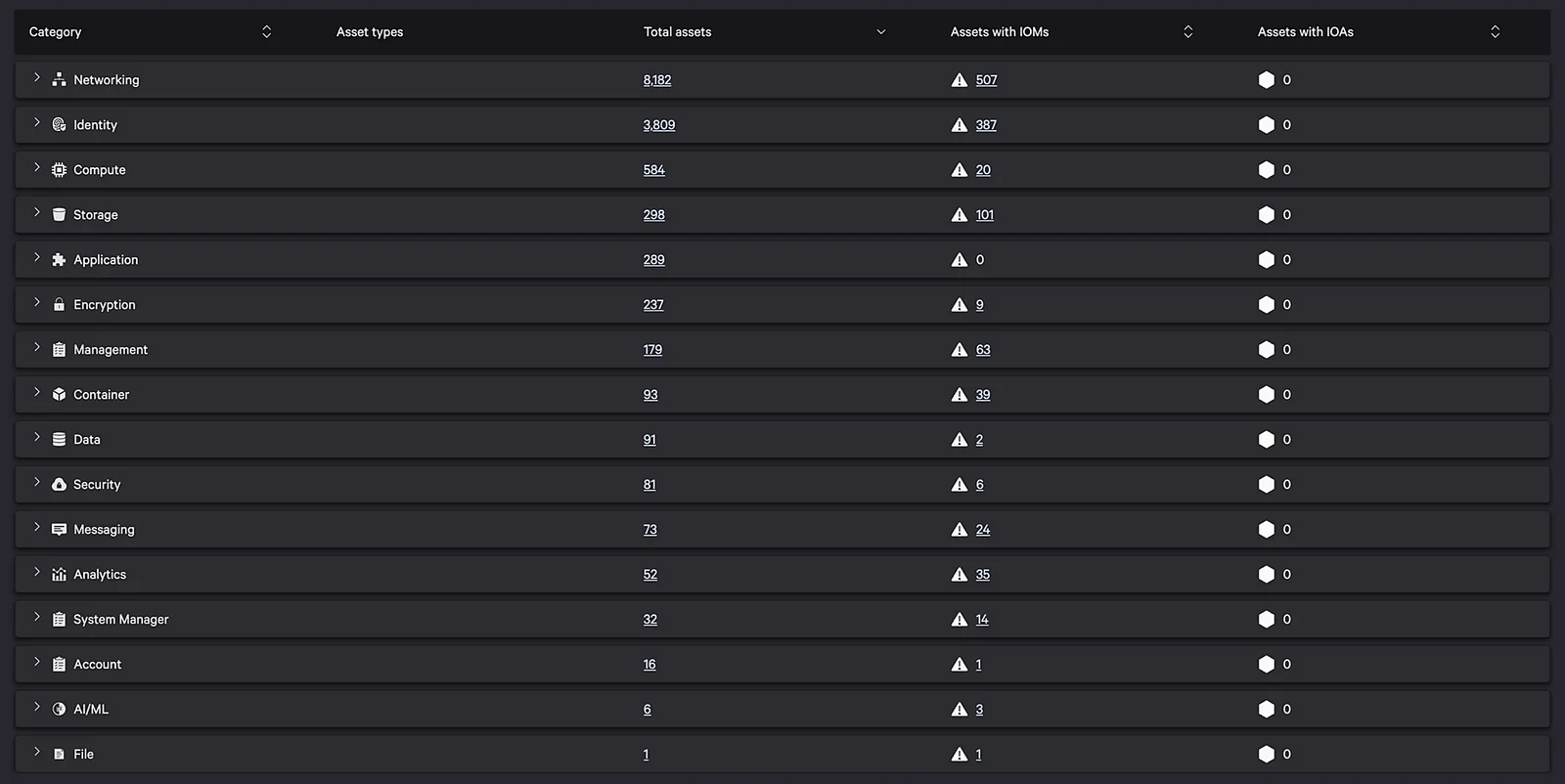1565x784 pixels.
Task: Click the Compute chip icon
Action: coord(59,170)
